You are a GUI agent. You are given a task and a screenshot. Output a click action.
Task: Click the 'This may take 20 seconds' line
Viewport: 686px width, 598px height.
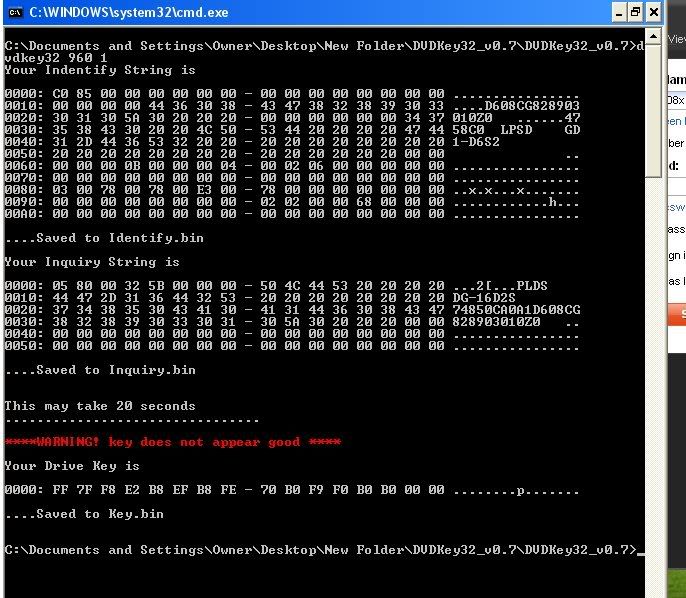point(100,406)
